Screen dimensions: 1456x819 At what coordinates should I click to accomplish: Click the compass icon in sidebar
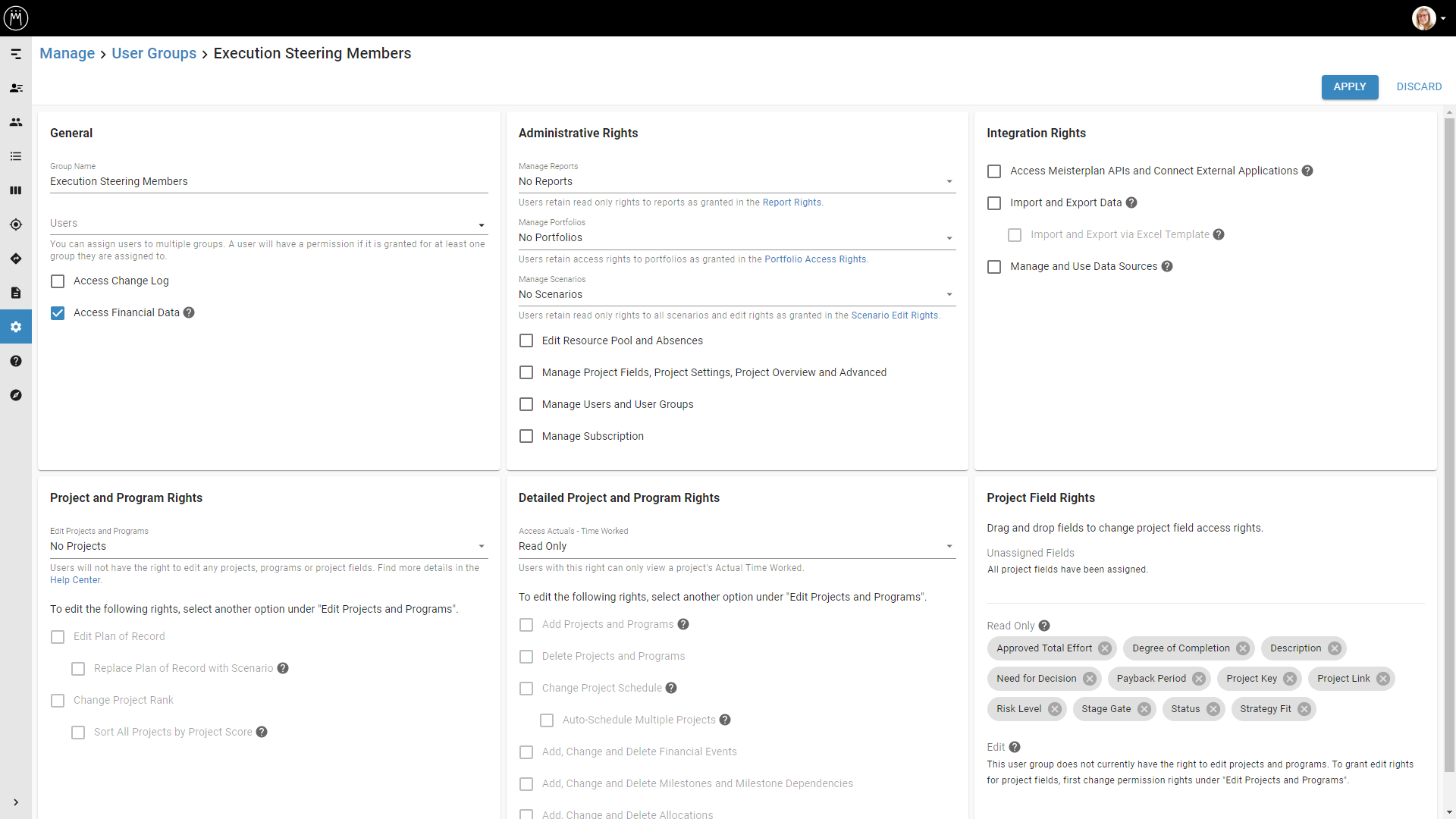pos(16,395)
